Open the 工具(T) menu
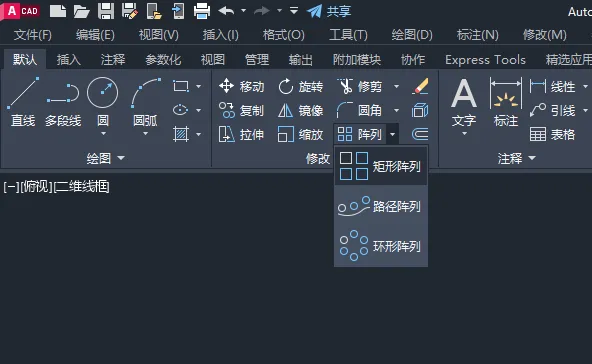 pos(348,35)
